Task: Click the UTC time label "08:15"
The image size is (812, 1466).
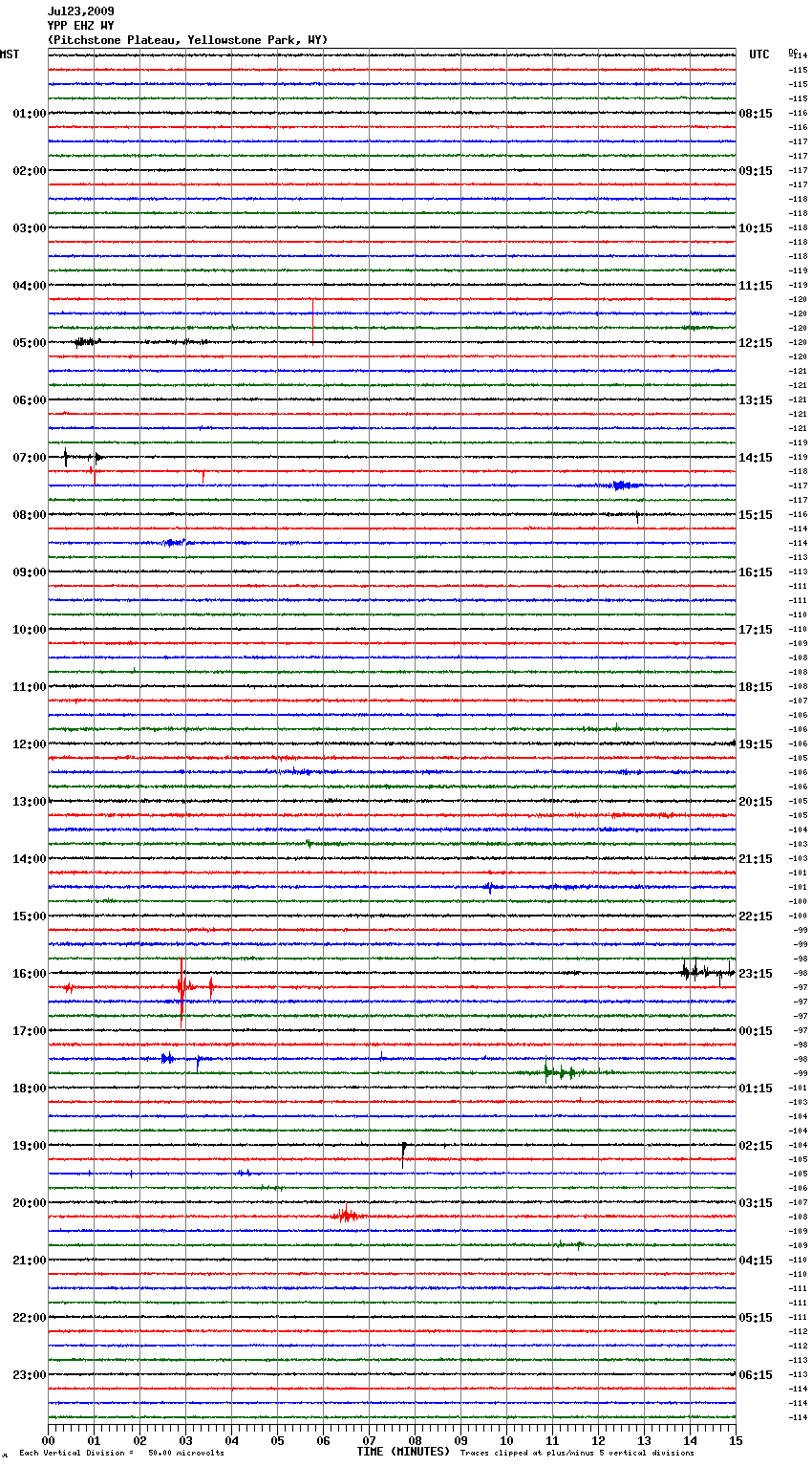Action: (756, 114)
